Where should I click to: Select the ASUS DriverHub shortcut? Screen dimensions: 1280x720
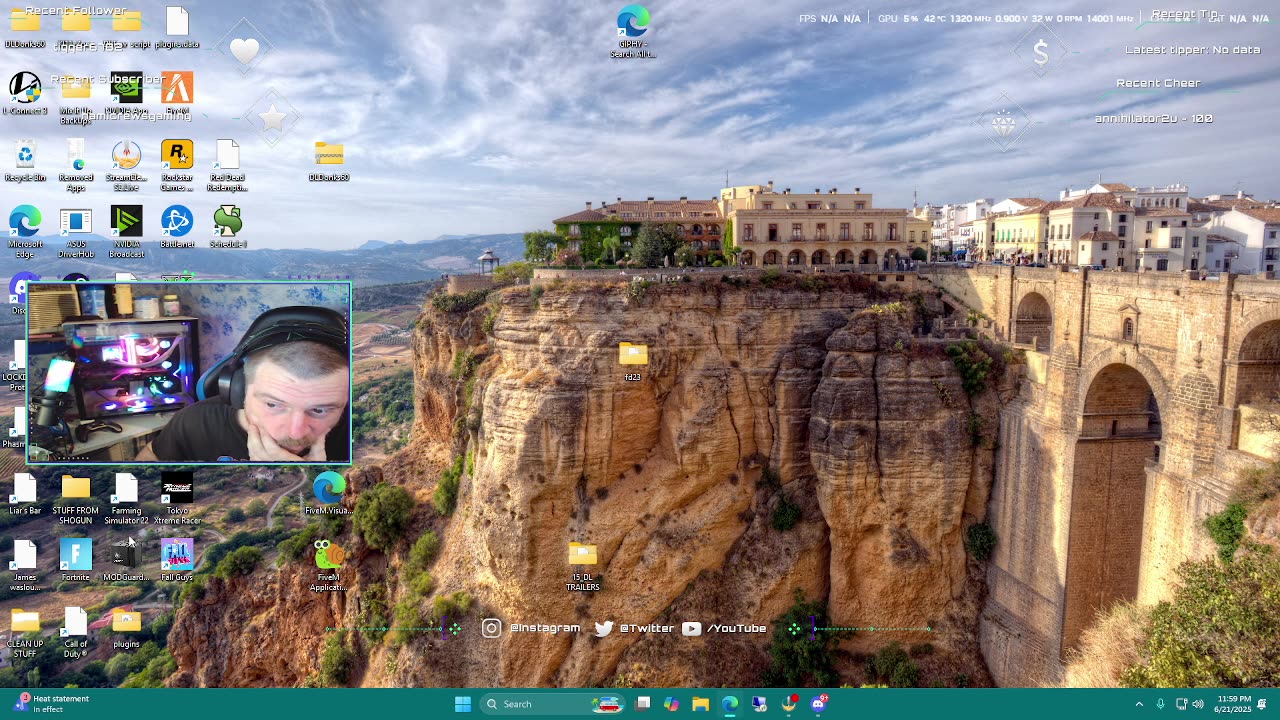(x=76, y=232)
